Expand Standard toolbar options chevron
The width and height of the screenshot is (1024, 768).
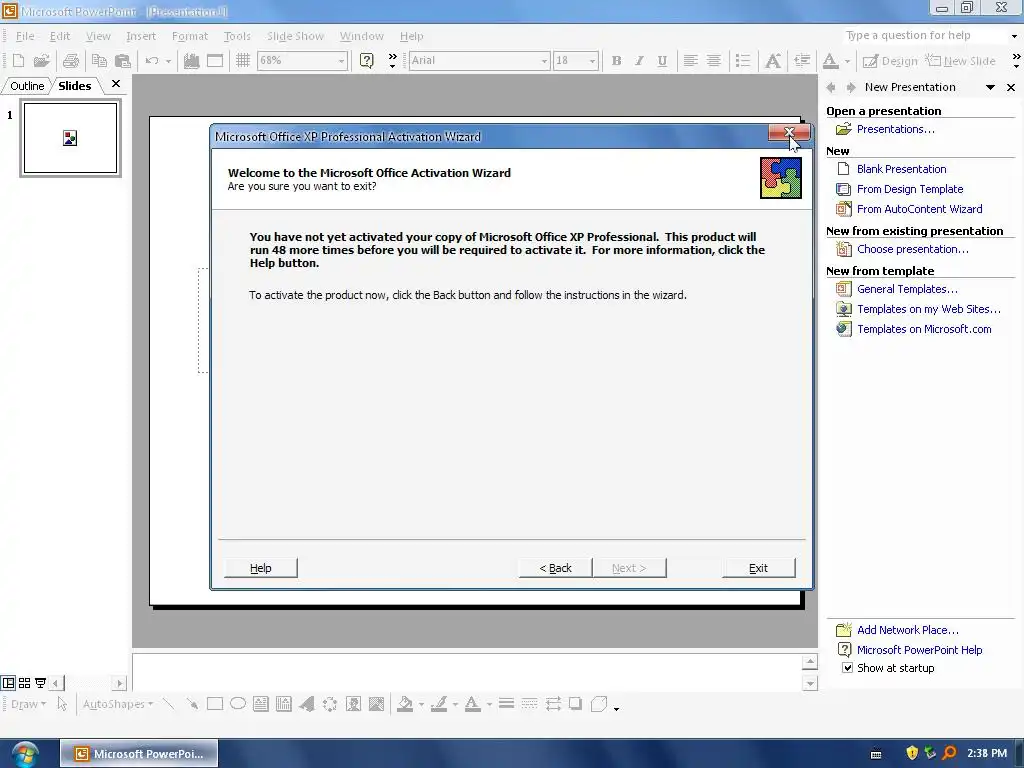pyautogui.click(x=392, y=61)
